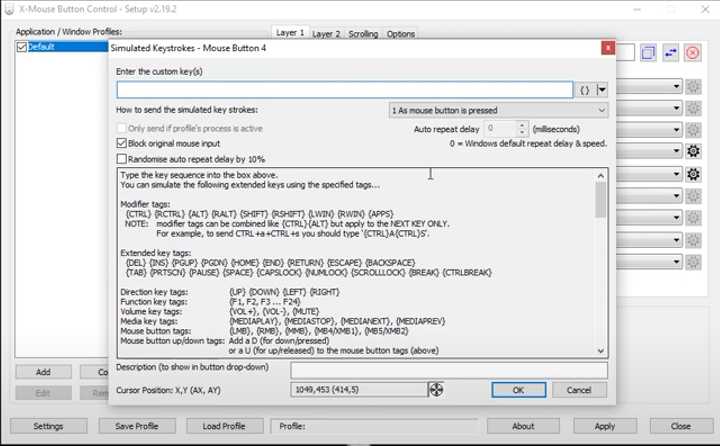
Task: Click the 'Modifier tags:' heading in help text
Action: tap(145, 204)
